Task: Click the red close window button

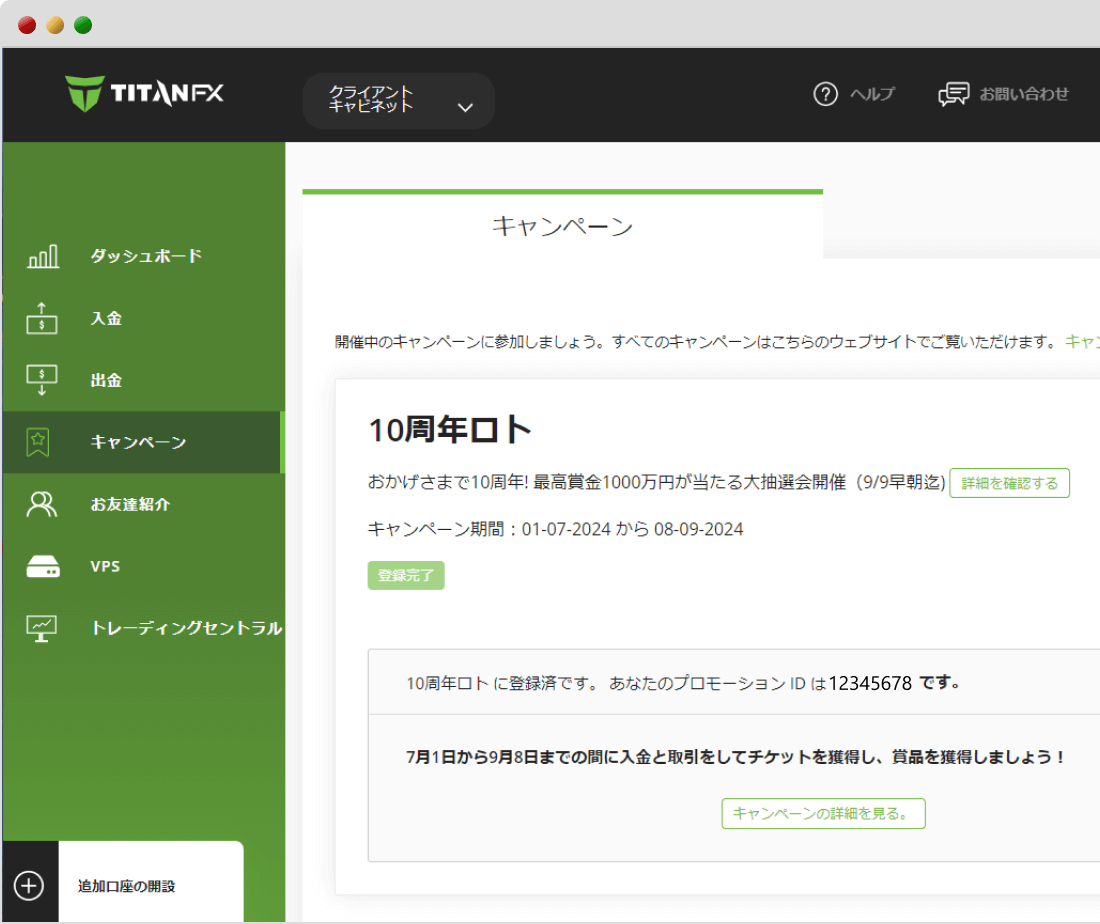Action: 27,25
